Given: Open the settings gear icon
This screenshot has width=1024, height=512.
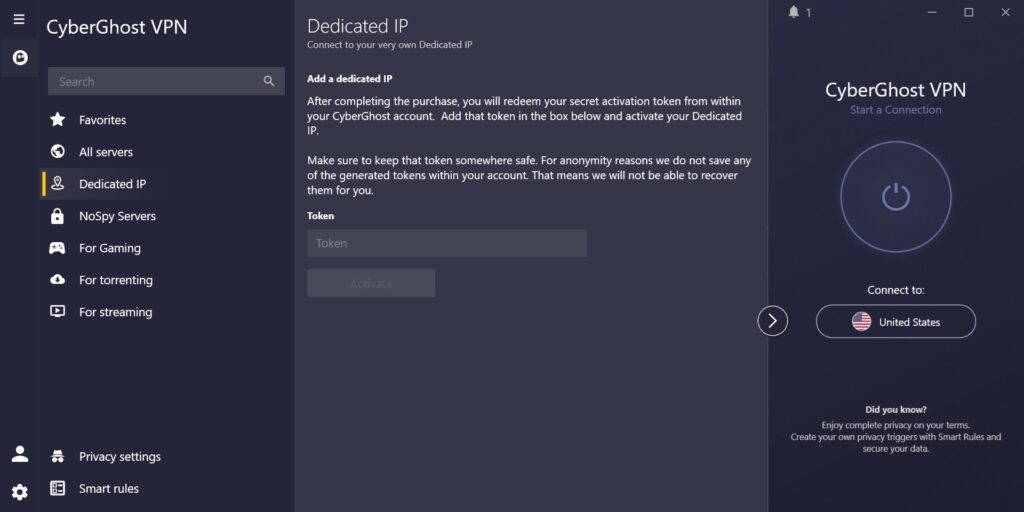Looking at the screenshot, I should pyautogui.click(x=20, y=492).
